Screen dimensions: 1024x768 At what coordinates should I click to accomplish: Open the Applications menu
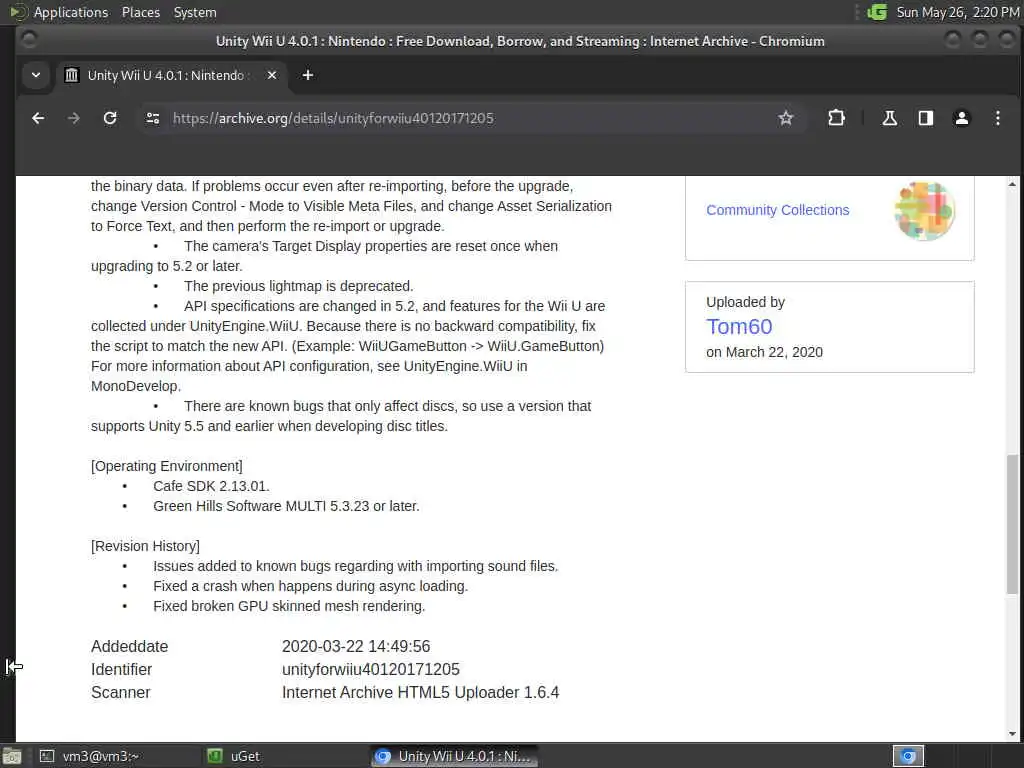(x=71, y=12)
